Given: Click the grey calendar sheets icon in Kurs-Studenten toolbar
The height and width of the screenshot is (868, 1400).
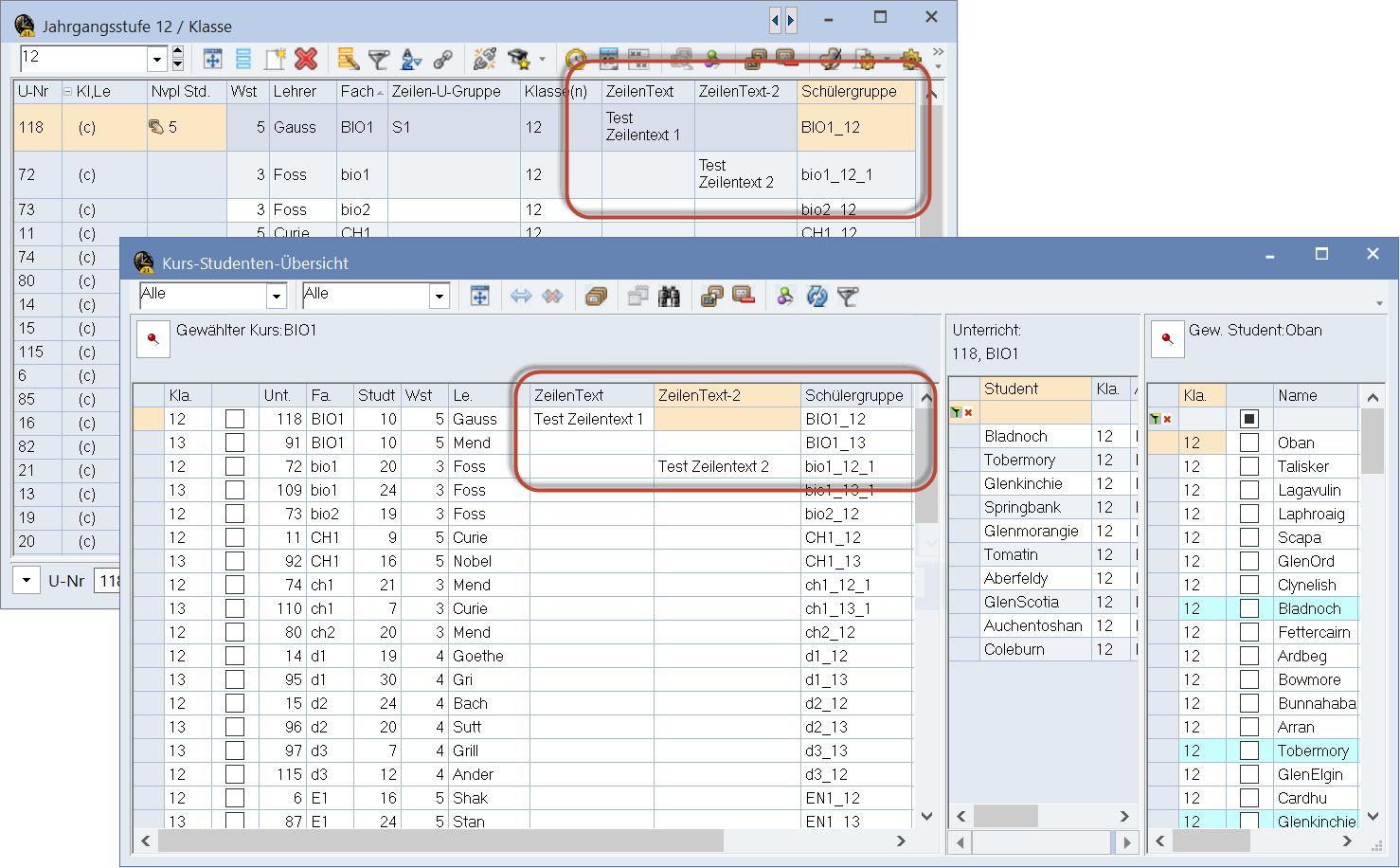Looking at the screenshot, I should [638, 297].
